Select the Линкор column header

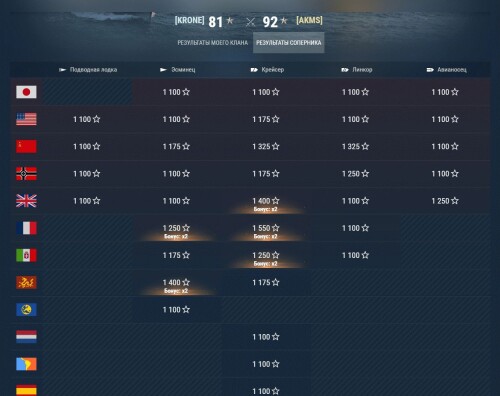tap(357, 70)
